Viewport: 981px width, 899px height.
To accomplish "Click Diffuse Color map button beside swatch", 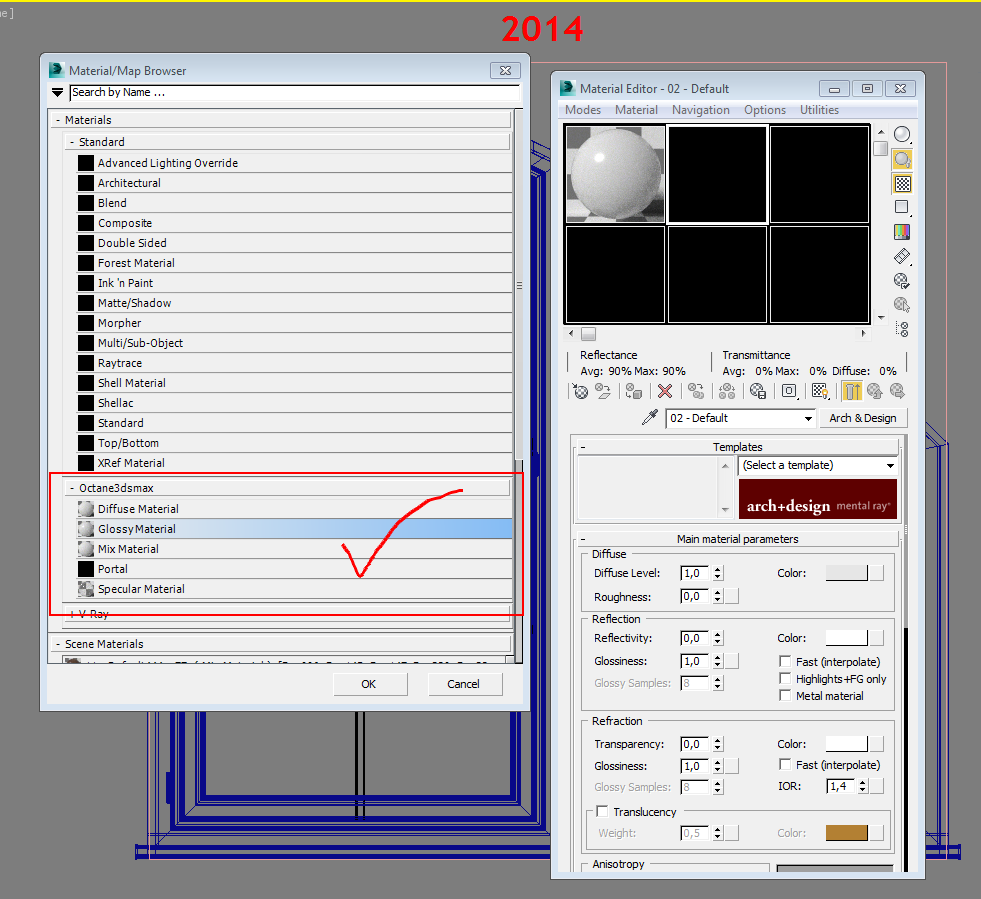I will (877, 572).
